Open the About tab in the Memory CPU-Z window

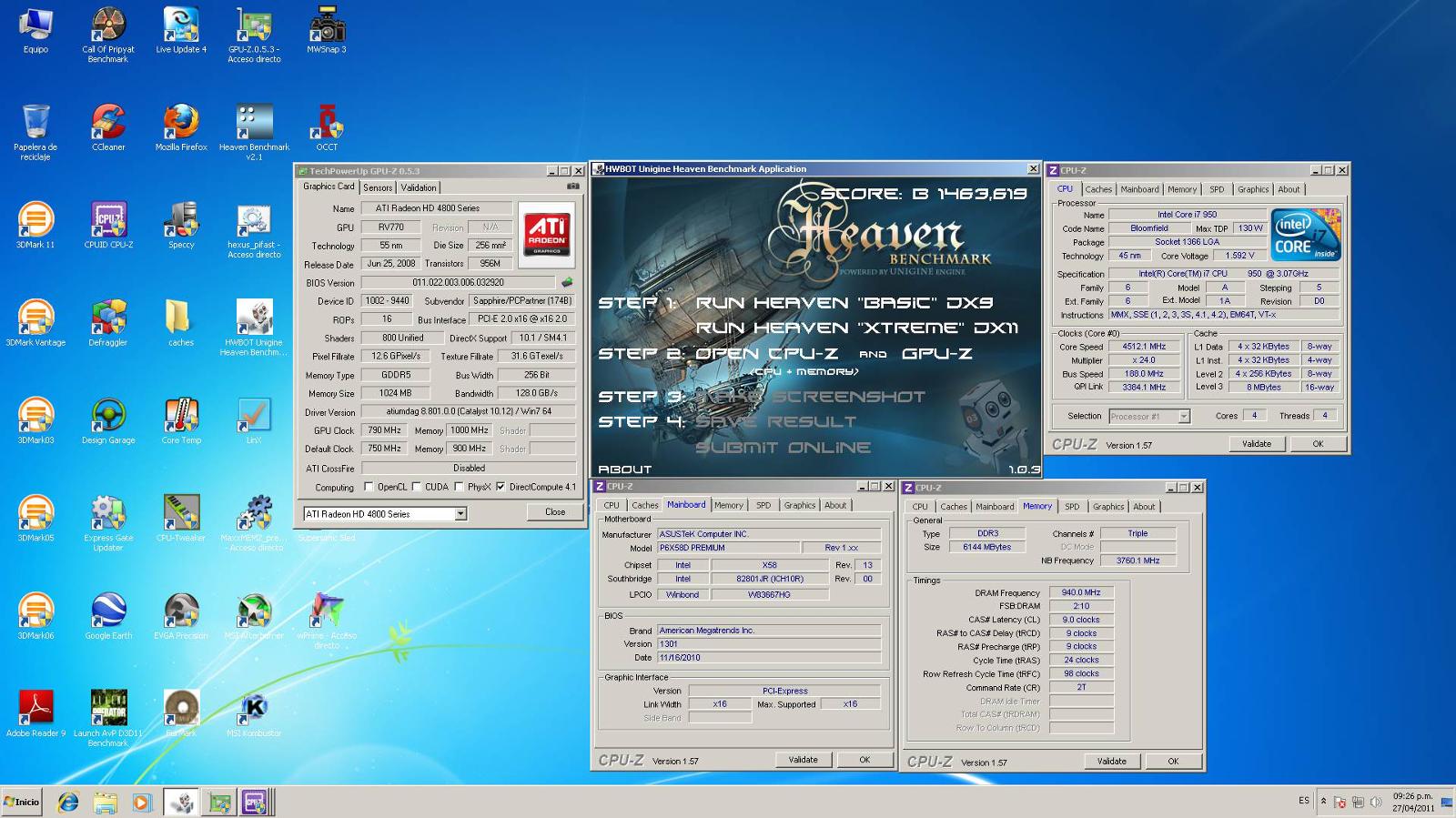(x=1144, y=507)
